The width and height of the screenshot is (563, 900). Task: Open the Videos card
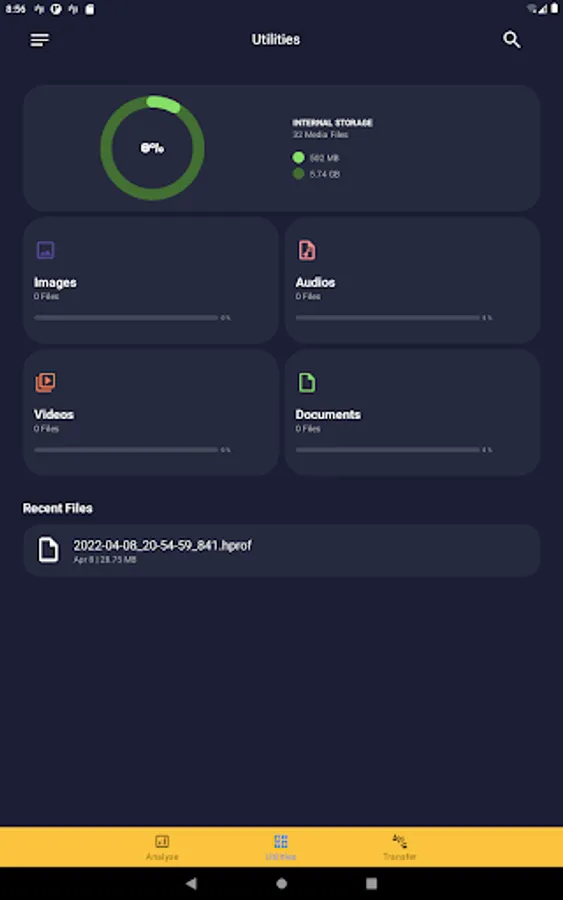[151, 412]
